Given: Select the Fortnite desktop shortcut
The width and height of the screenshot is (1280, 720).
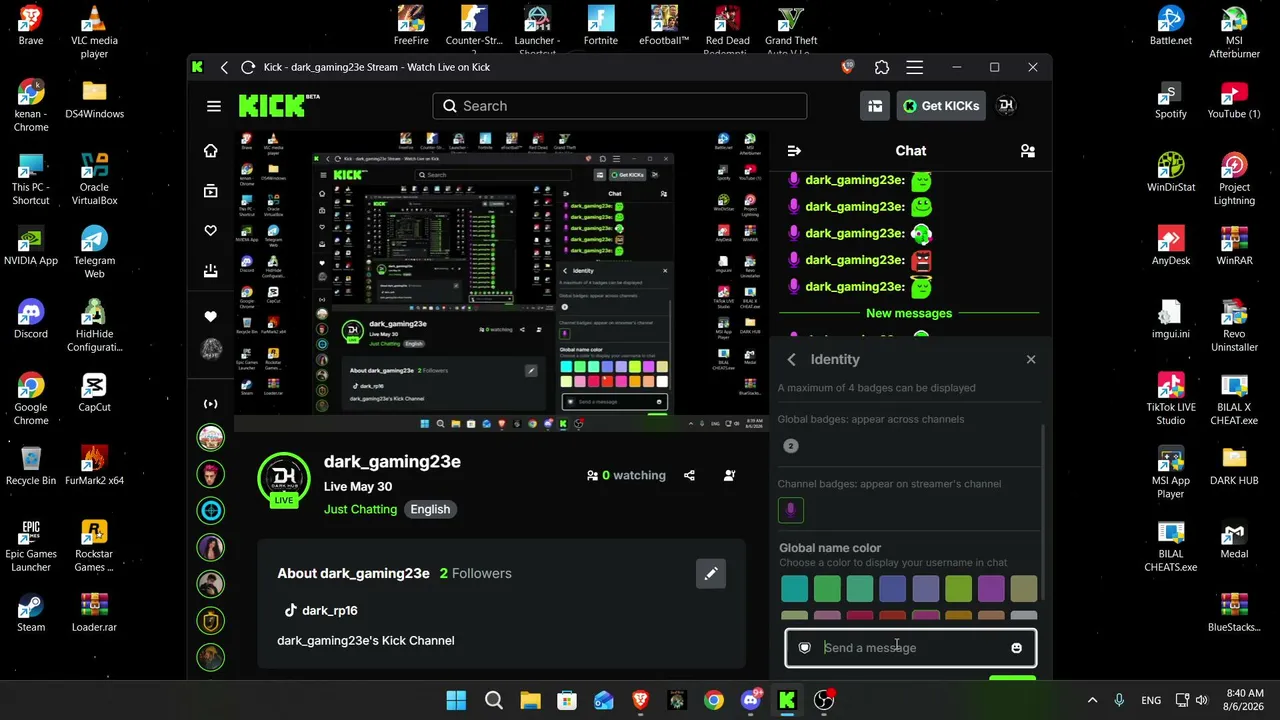Looking at the screenshot, I should (601, 27).
